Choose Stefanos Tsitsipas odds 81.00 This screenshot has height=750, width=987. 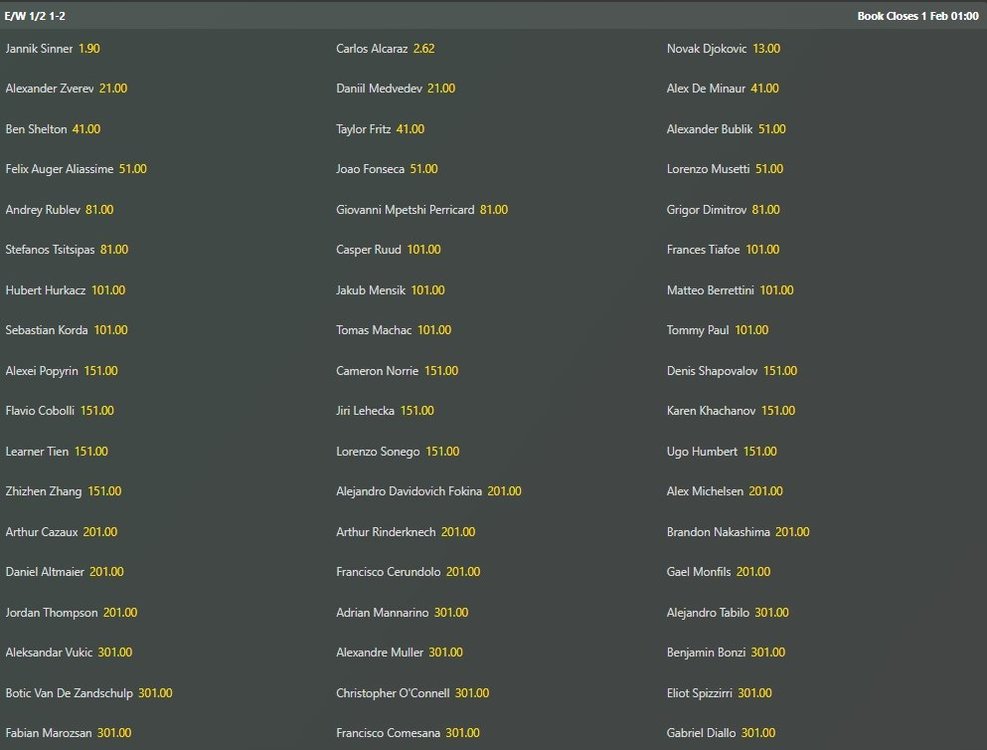click(x=114, y=250)
